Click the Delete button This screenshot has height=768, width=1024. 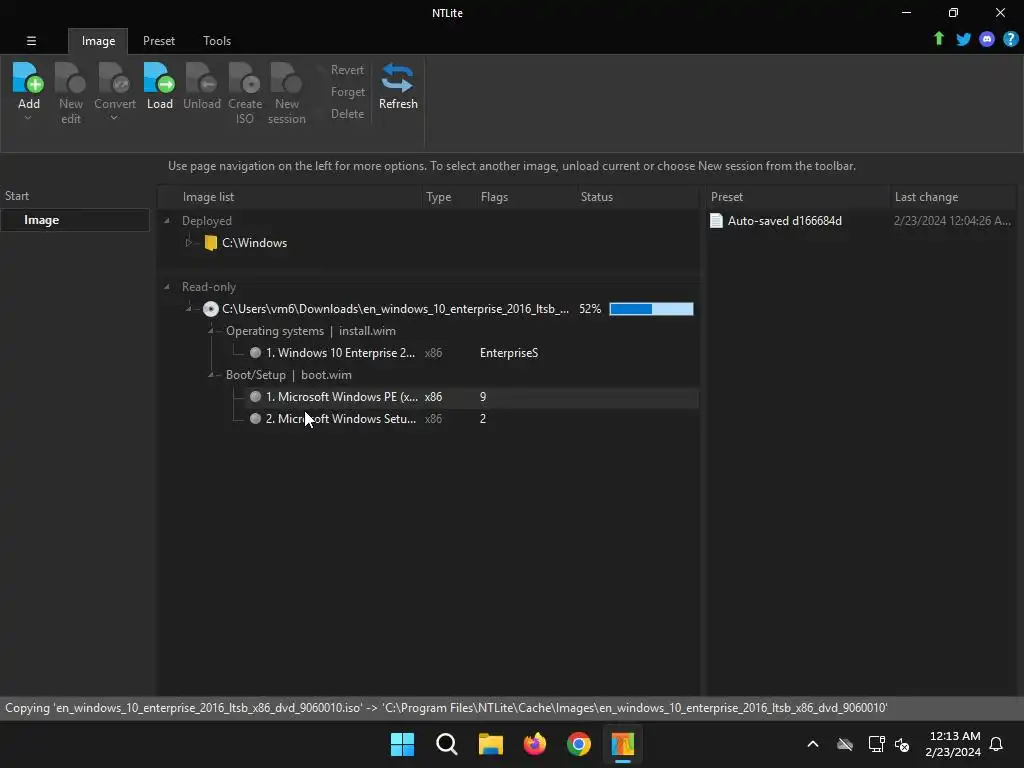click(x=347, y=114)
